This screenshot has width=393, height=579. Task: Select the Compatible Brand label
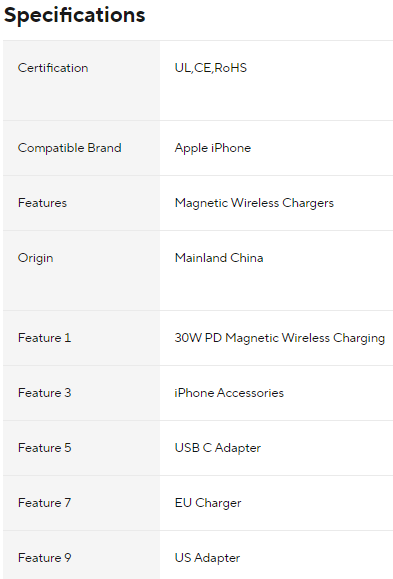coord(69,148)
